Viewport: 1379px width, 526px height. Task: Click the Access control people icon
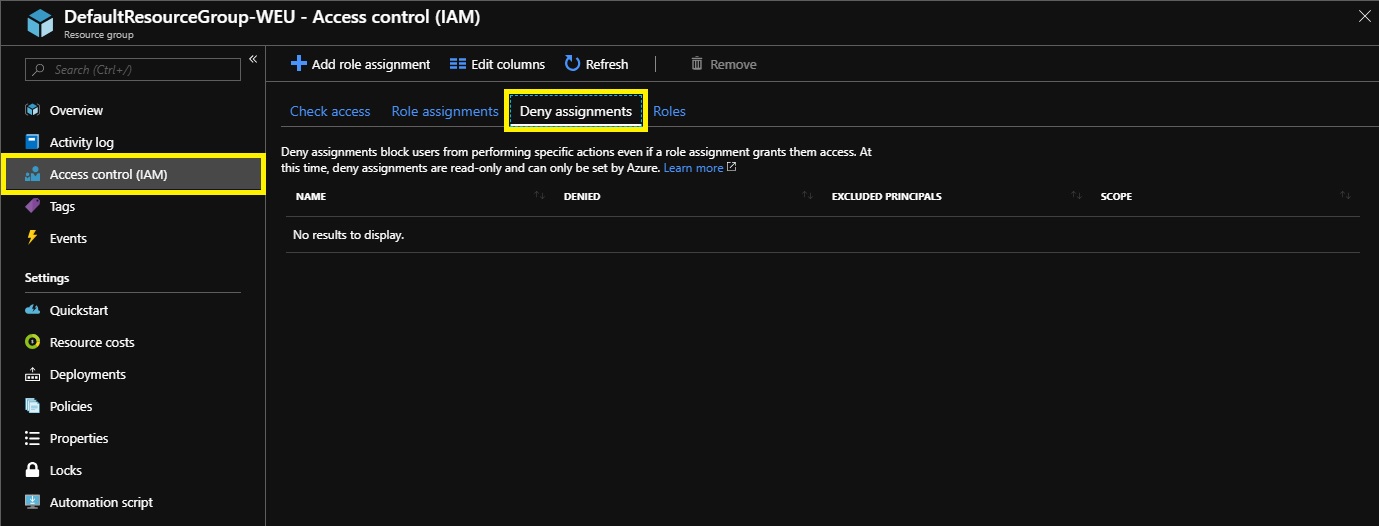pos(32,174)
